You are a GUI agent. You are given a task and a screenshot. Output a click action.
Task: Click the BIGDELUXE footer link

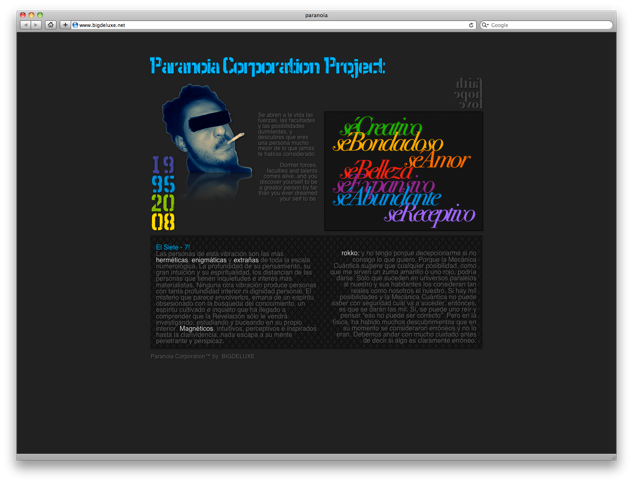[x=238, y=356]
